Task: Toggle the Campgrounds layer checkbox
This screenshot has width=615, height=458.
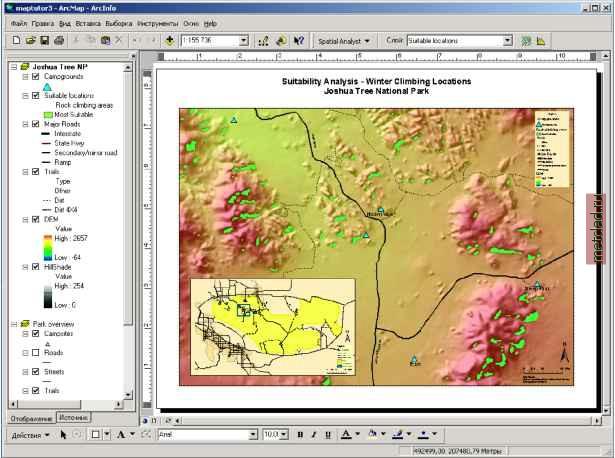Action: tap(36, 76)
